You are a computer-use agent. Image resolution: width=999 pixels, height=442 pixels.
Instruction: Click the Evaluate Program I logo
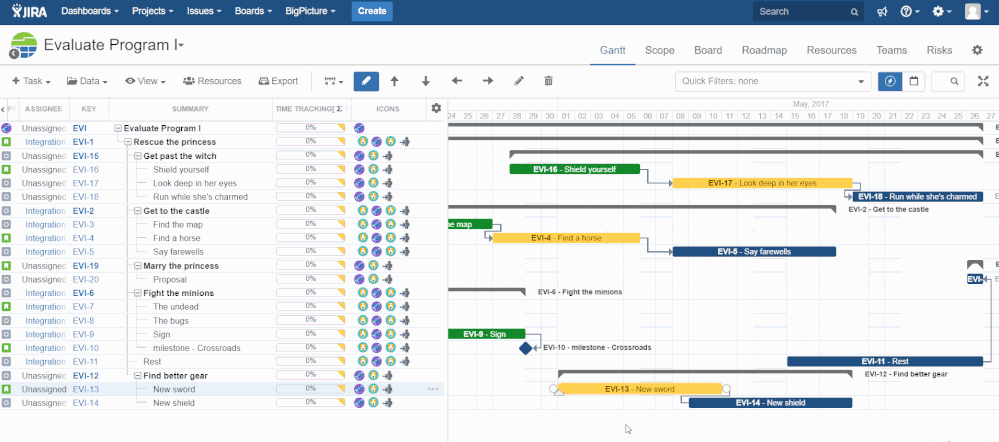click(23, 45)
